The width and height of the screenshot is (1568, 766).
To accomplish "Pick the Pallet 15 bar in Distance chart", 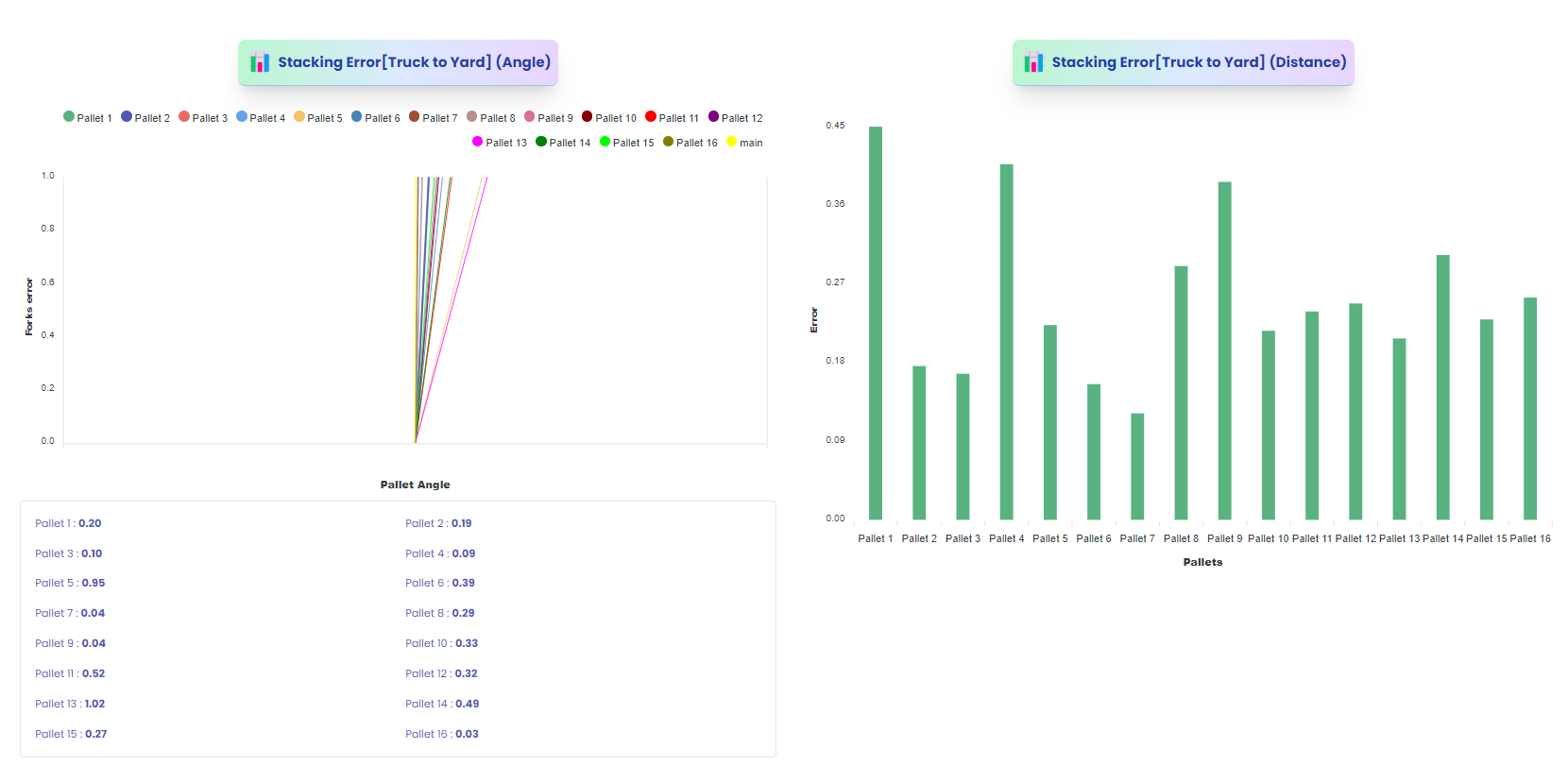I will click(1487, 419).
